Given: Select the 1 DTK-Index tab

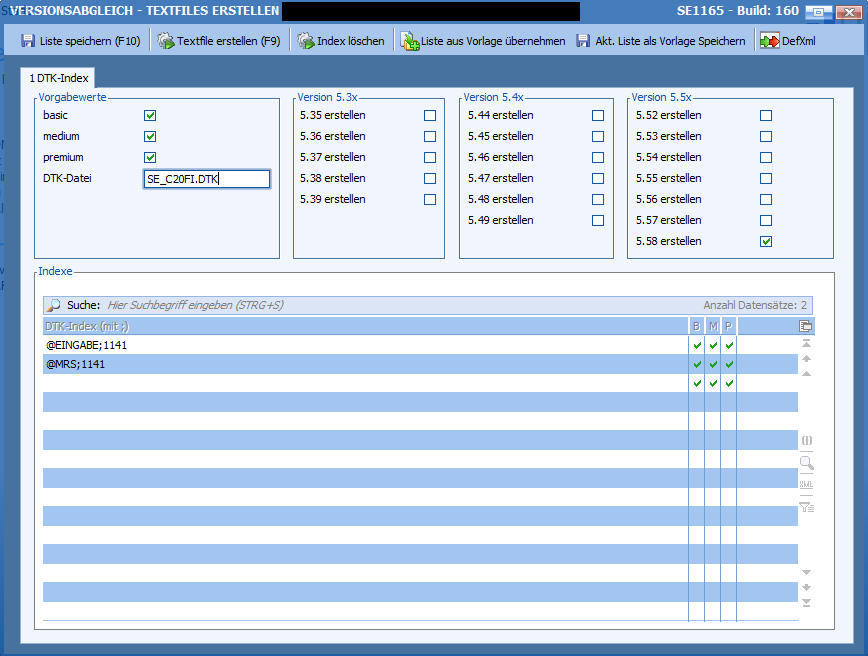Looking at the screenshot, I should point(57,77).
